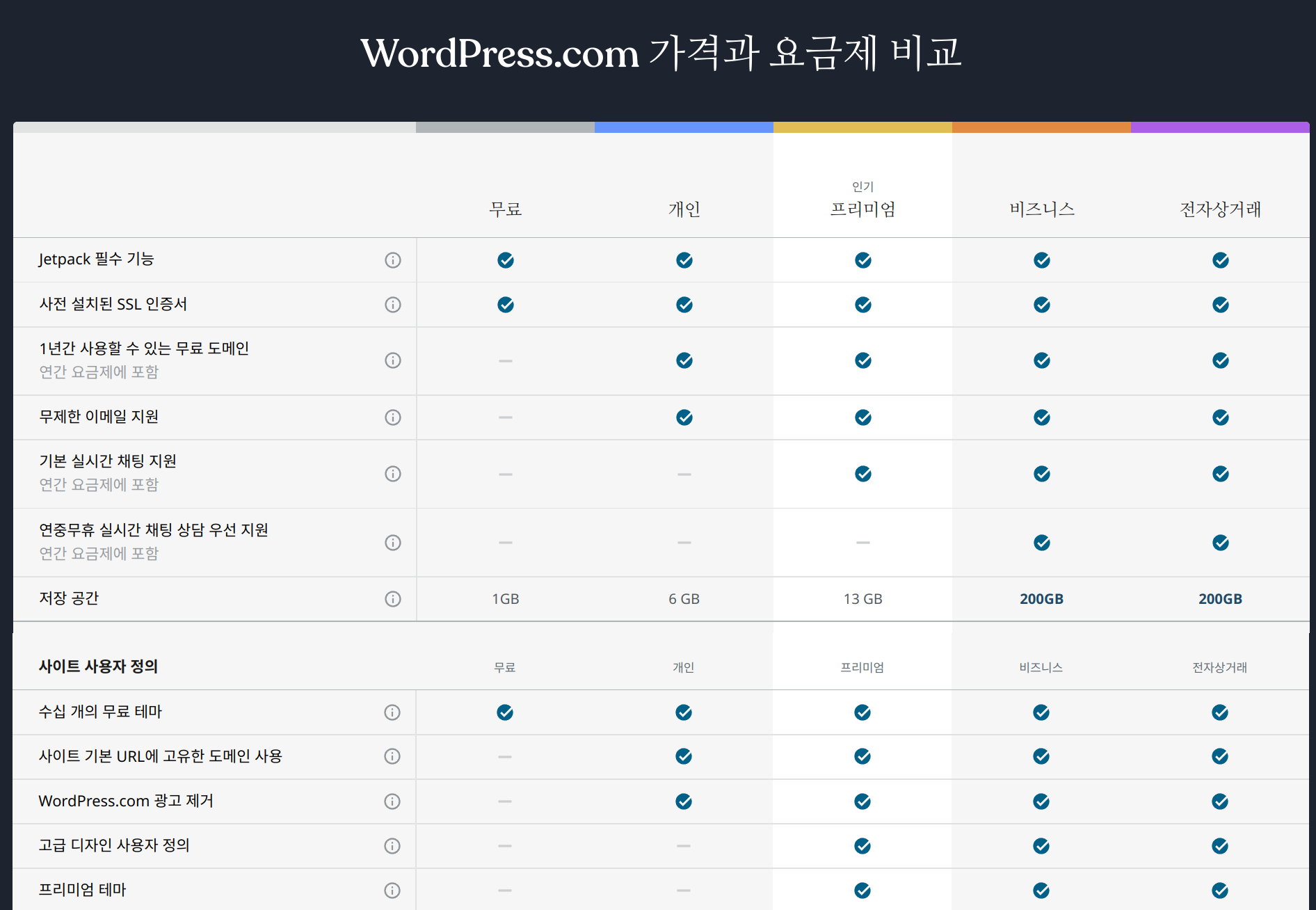Click Jetpack checkmark in 무료 column
1316x910 pixels.
pyautogui.click(x=506, y=260)
